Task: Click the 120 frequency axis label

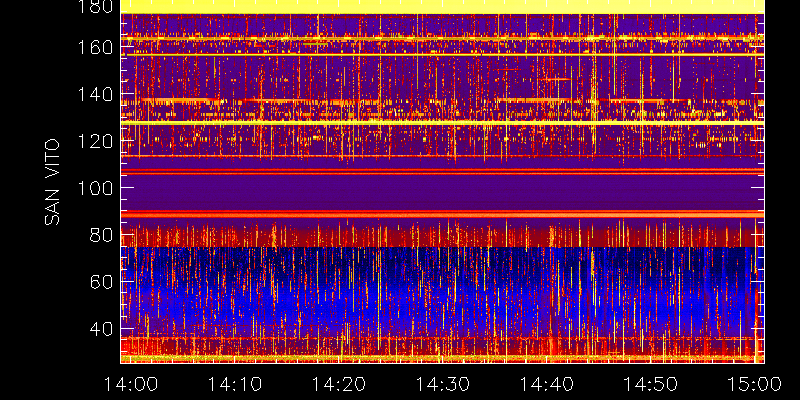Action: tap(95, 141)
